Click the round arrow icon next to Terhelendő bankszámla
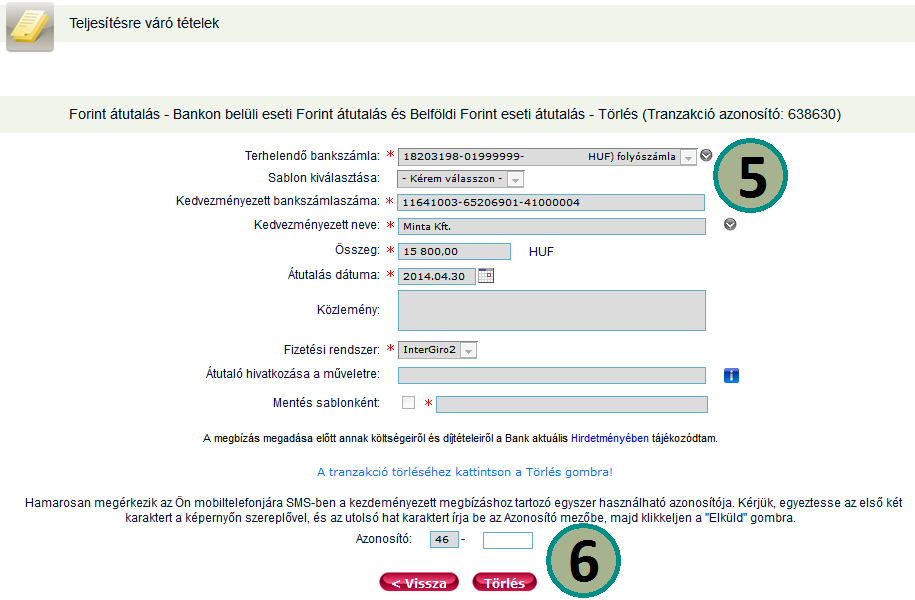 click(706, 155)
